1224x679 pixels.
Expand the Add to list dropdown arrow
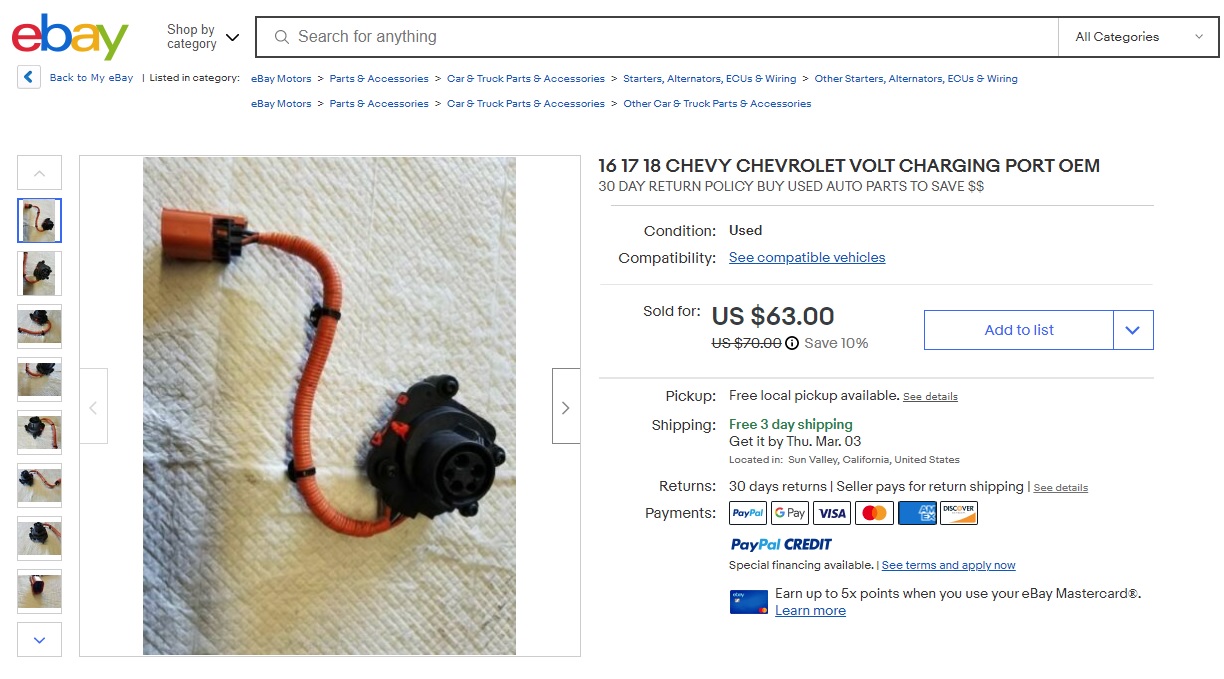1133,330
